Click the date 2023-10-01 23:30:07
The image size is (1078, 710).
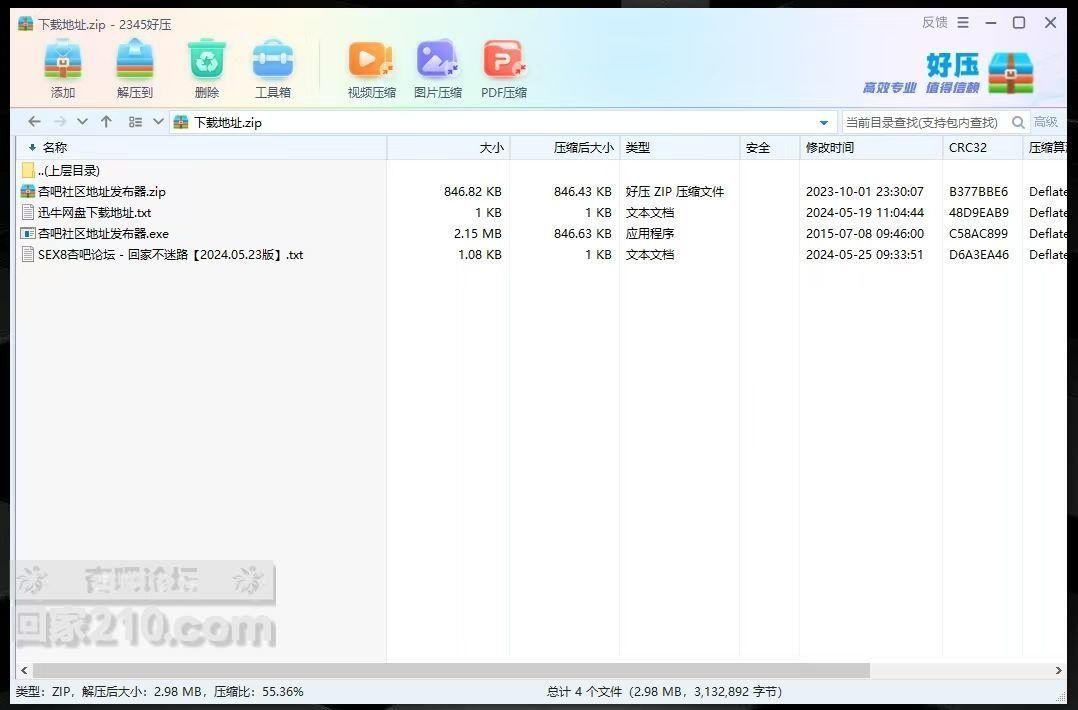point(865,192)
